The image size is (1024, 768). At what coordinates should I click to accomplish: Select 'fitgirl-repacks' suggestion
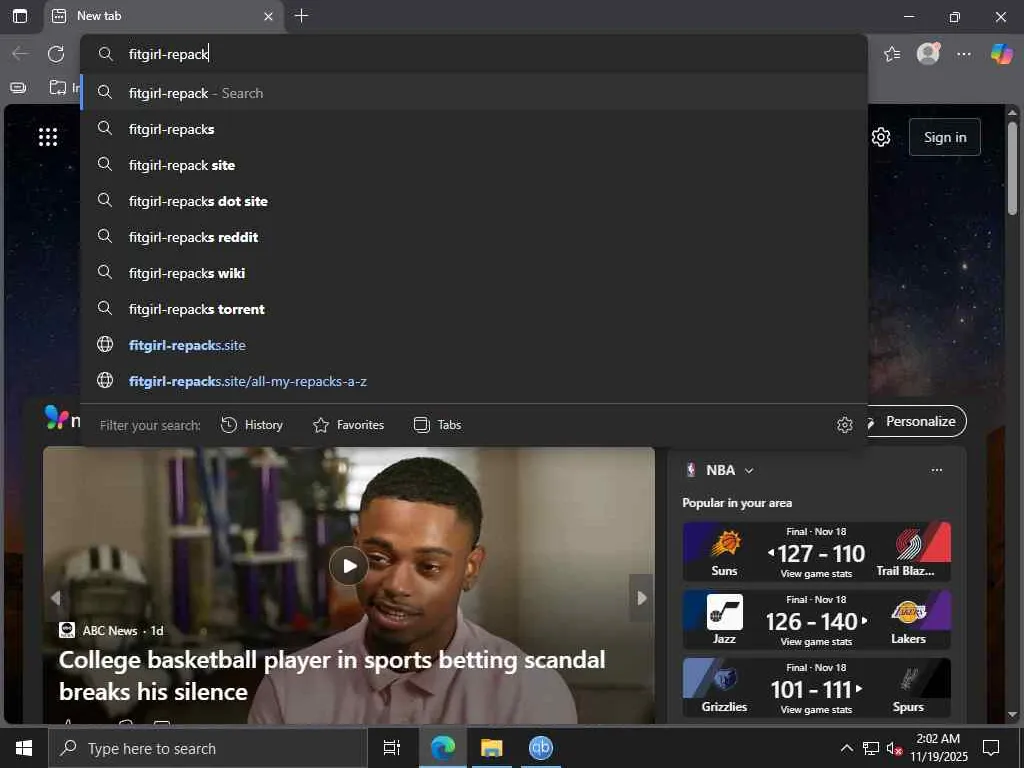(x=473, y=129)
